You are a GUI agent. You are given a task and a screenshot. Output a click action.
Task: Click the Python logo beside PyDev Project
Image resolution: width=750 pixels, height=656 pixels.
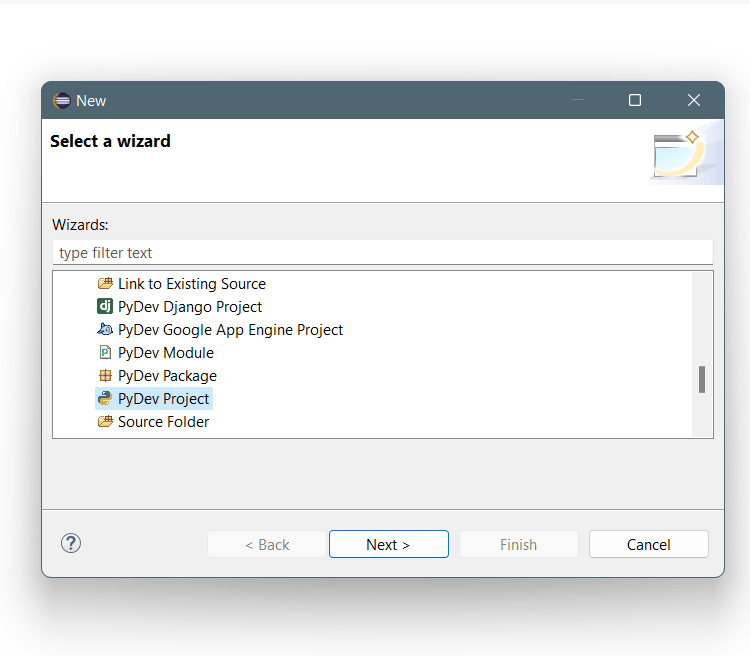(105, 399)
